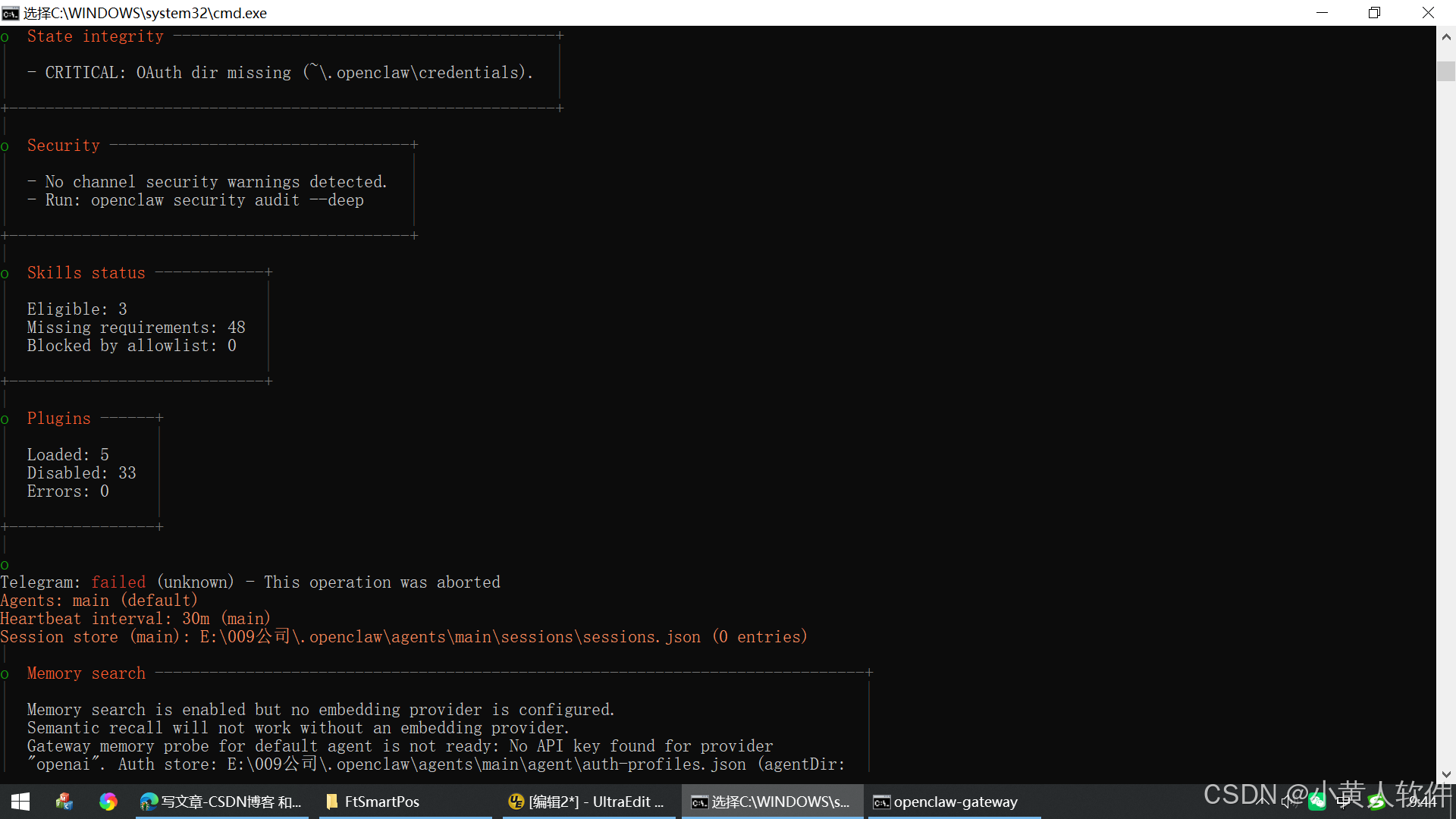Expand the hidden tray icons chevron
This screenshot has height=819, width=1456.
click(x=1263, y=802)
